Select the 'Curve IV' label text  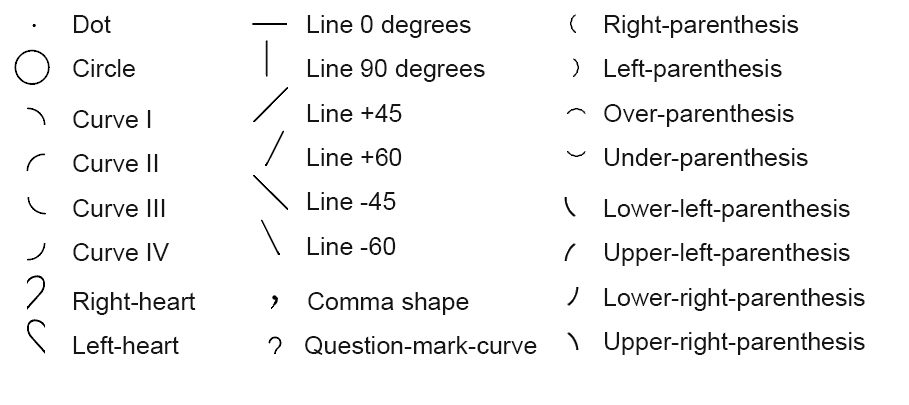[121, 253]
